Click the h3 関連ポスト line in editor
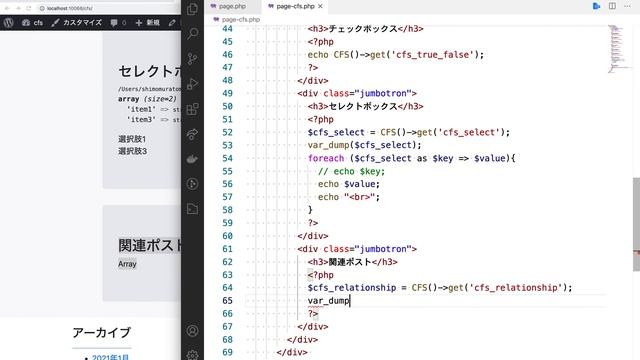The width and height of the screenshot is (640, 360). 353,262
